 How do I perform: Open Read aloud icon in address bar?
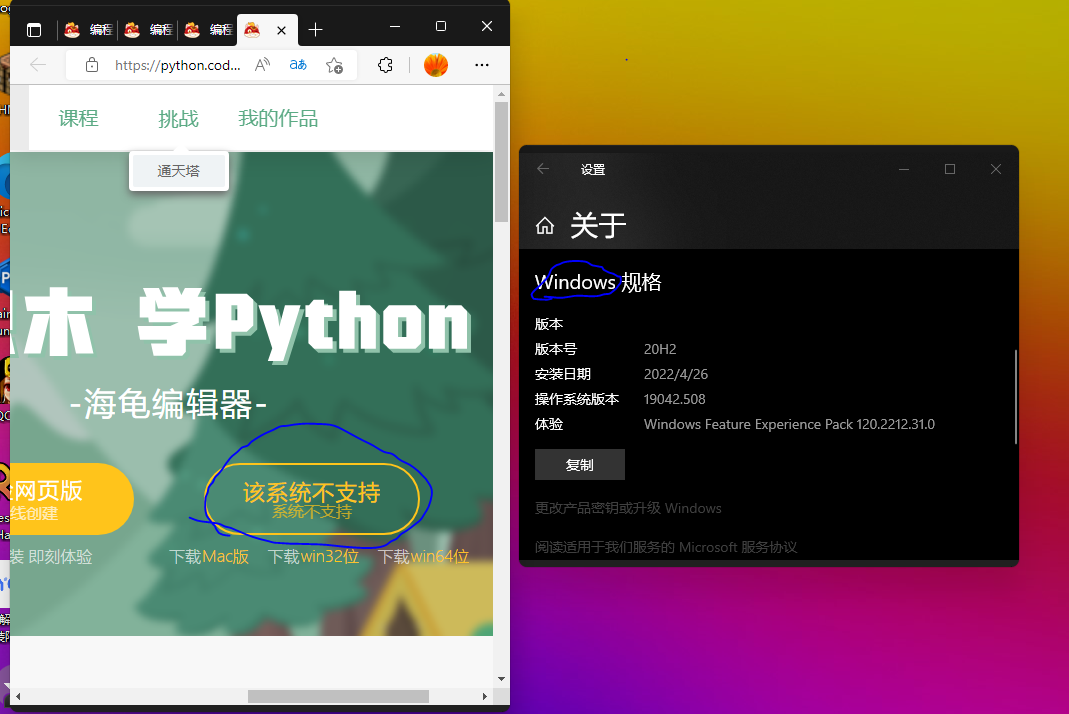click(x=262, y=65)
